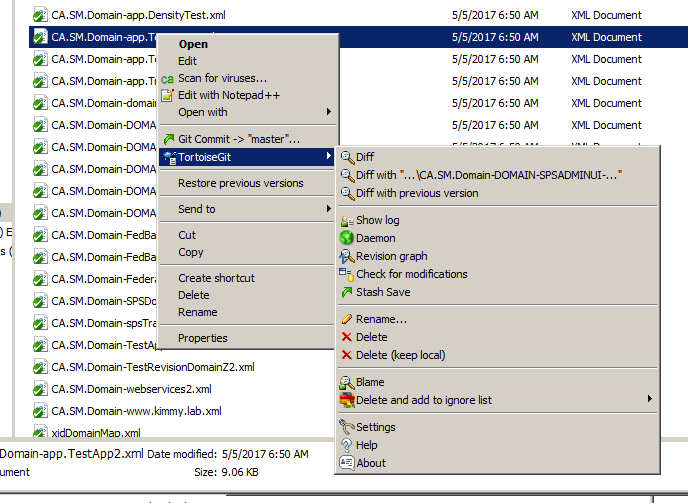Click Size: 9.06 KB in the details pane
Viewport: 688px width, 503px height.
226,472
